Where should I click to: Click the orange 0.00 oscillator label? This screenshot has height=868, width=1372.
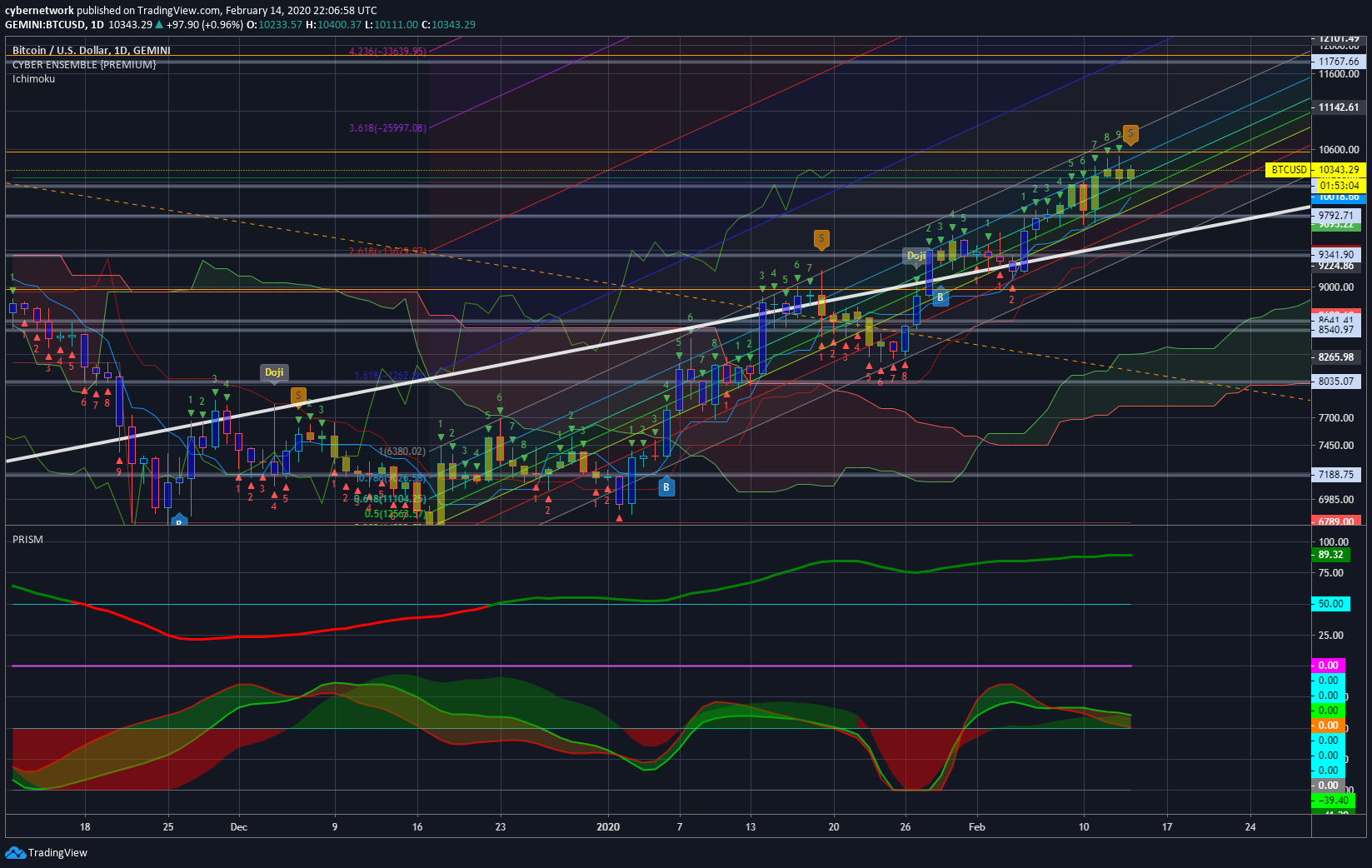pos(1328,726)
